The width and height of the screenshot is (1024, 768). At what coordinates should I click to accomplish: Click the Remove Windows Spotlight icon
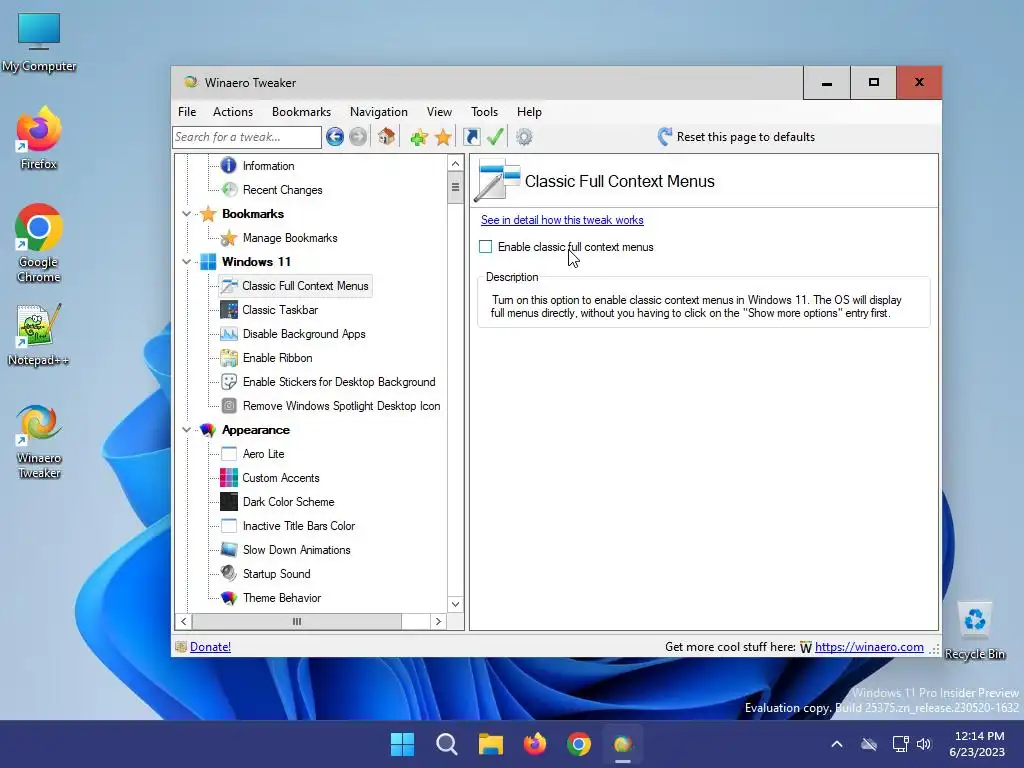[229, 406]
